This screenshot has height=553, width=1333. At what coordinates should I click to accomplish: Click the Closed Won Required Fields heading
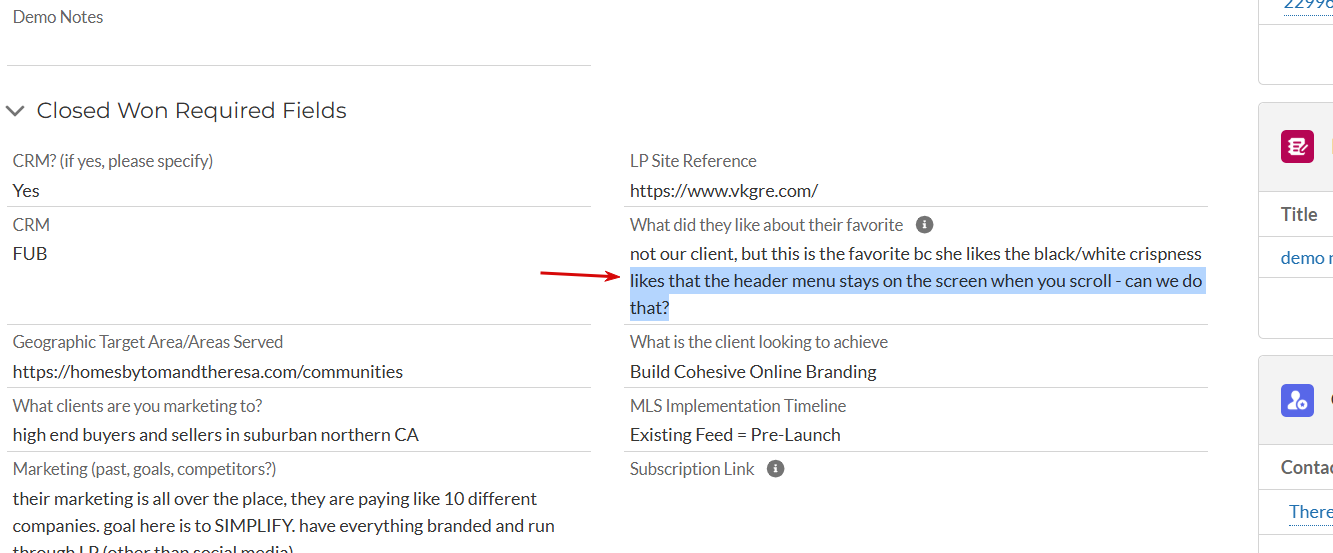pyautogui.click(x=192, y=111)
